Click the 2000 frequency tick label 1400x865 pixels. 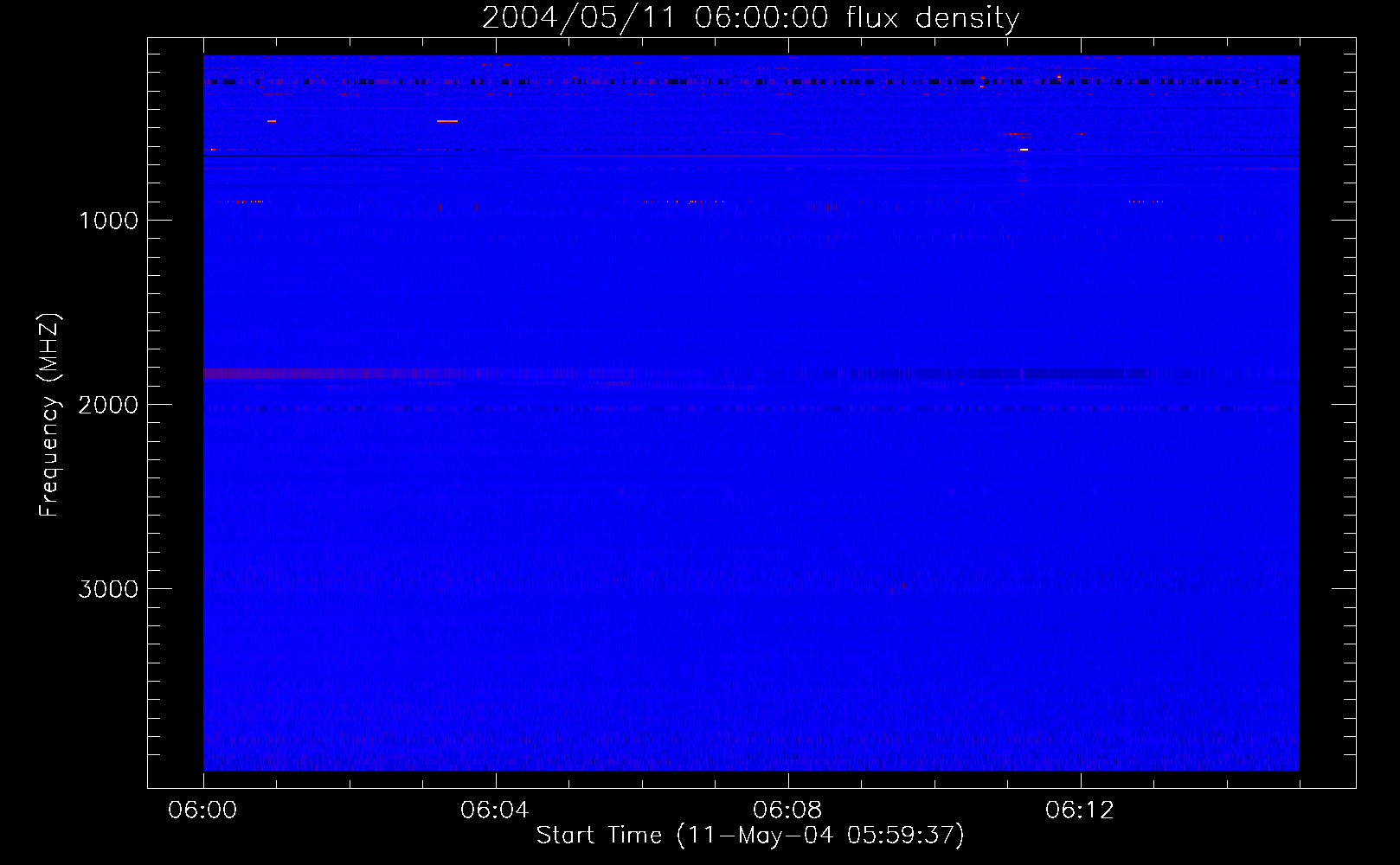(109, 405)
